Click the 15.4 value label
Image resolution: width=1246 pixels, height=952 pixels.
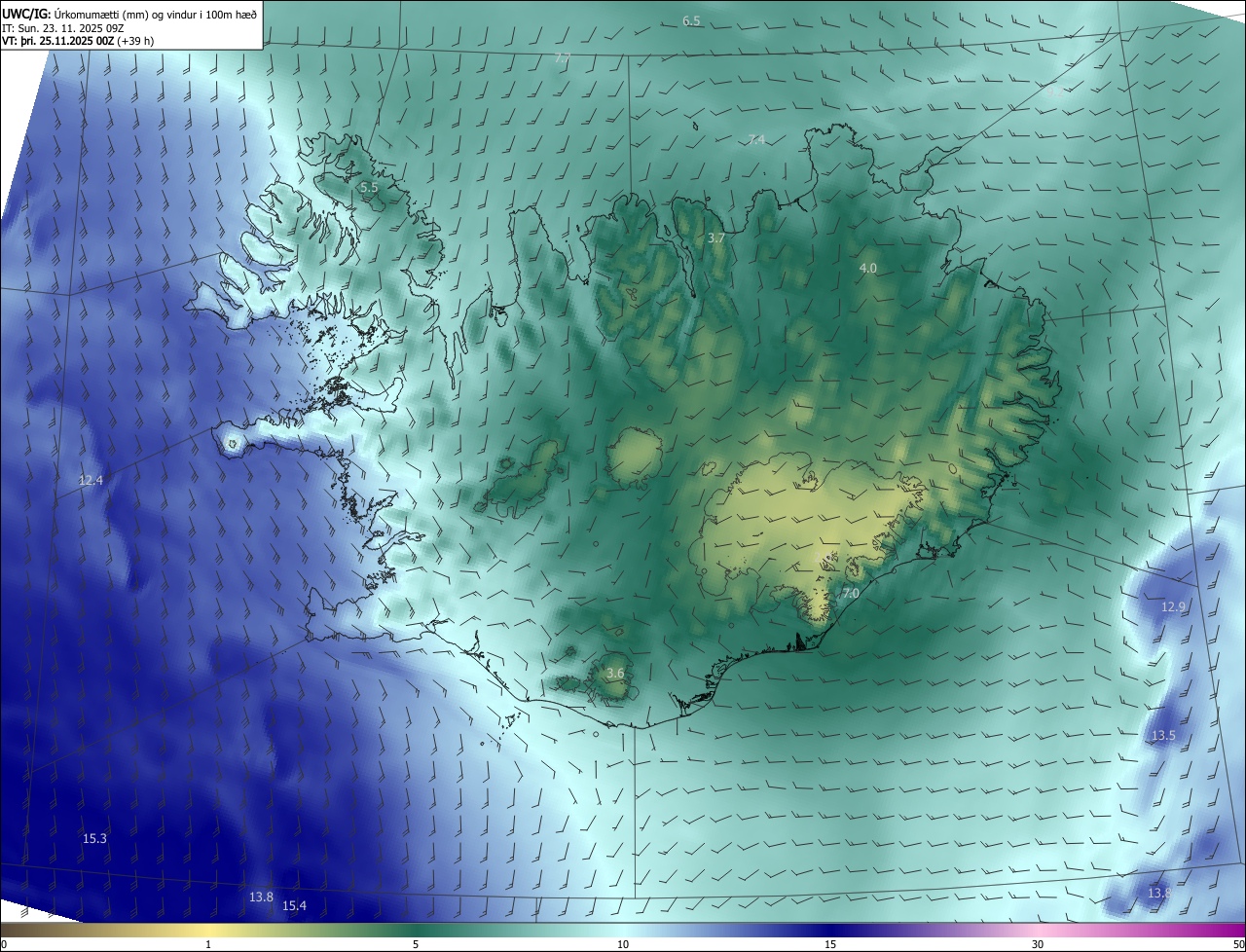294,905
